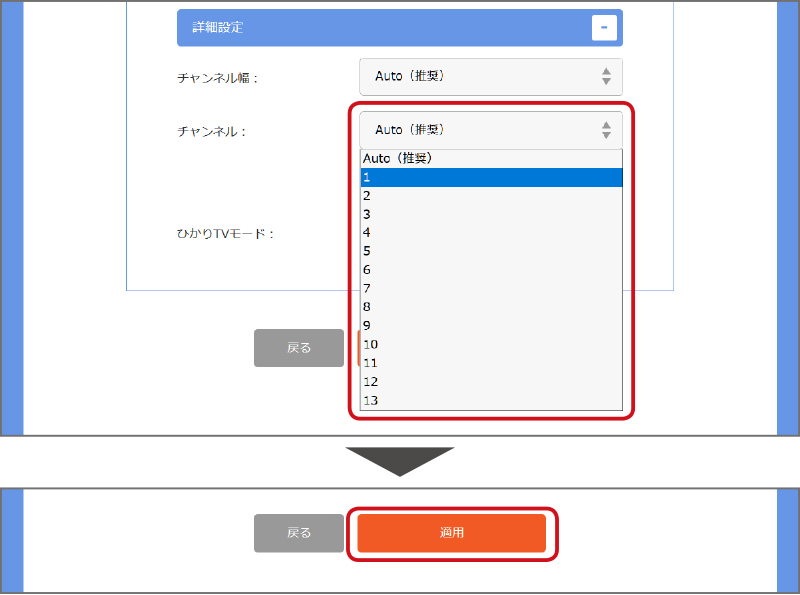
Task: Pick channel 12 in the dropdown
Action: pyautogui.click(x=491, y=382)
